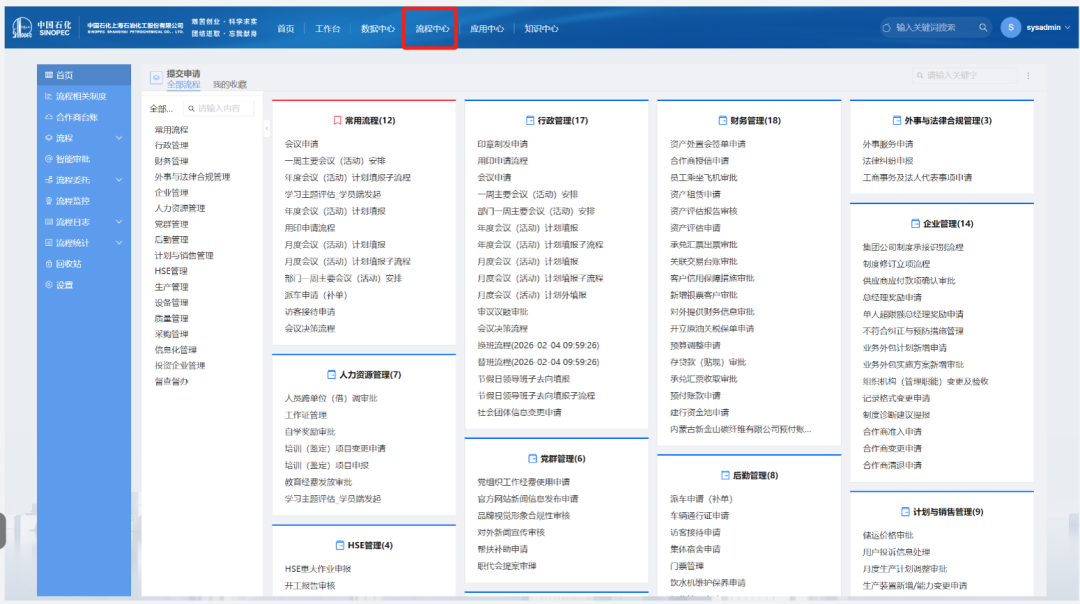Viewport: 1080px width, 604px height.
Task: Click the three-dot more options icon
Action: click(x=1028, y=76)
